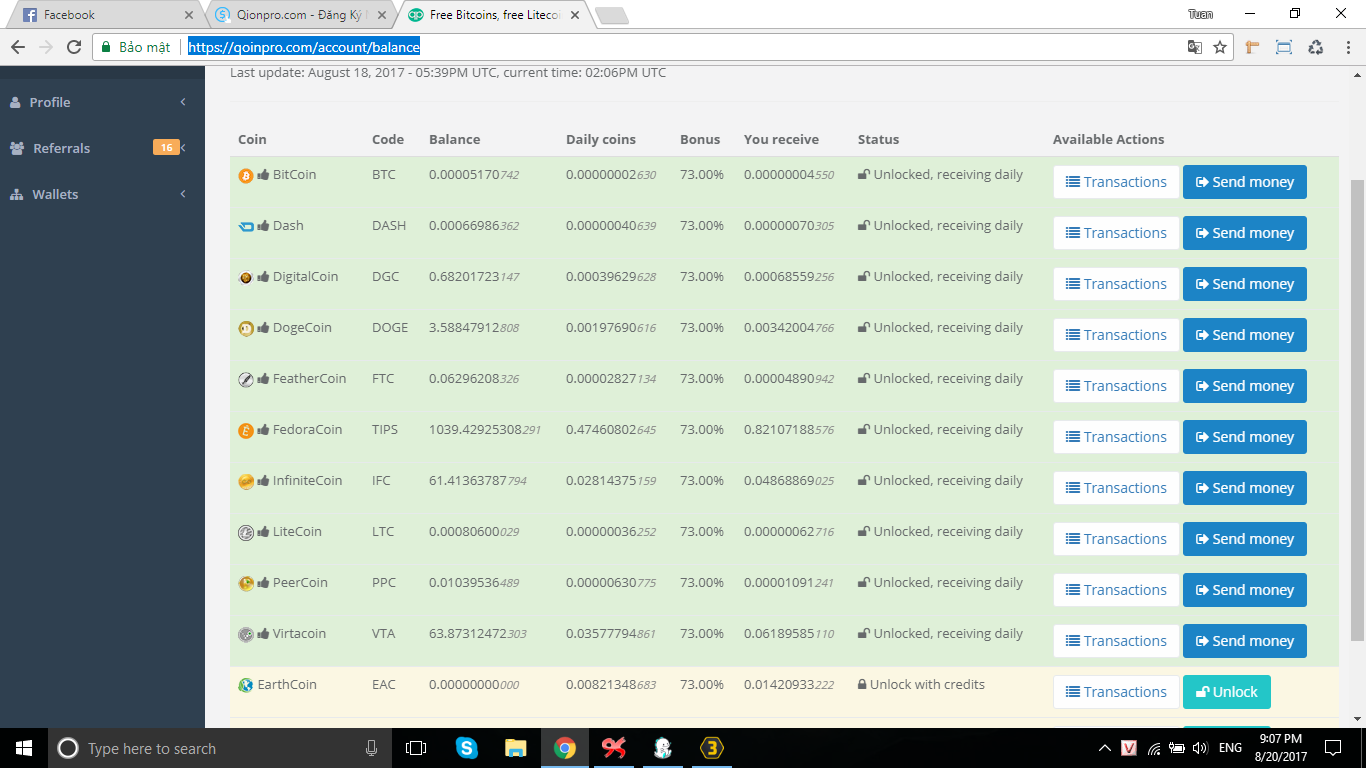Reload the page using the refresh icon
Viewport: 1366px width, 768px height.
73,47
